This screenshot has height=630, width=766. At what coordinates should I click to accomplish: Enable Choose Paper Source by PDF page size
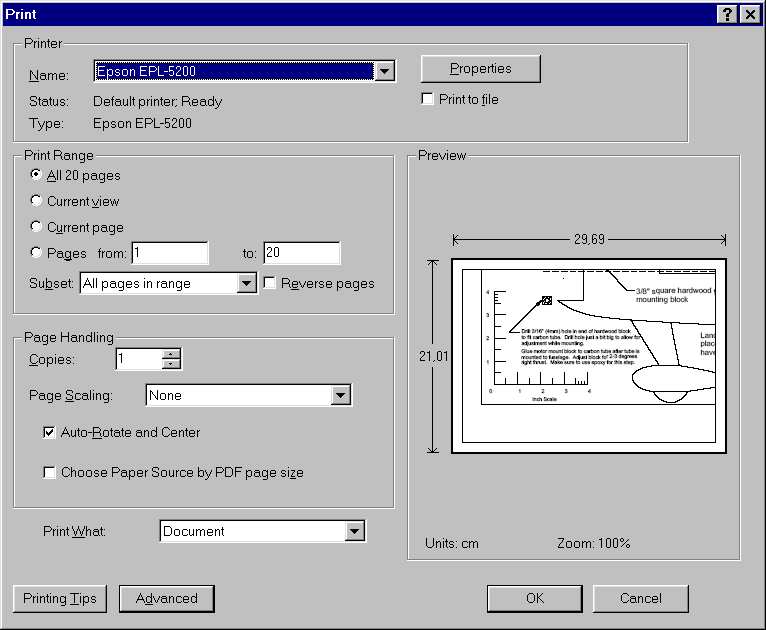pyautogui.click(x=49, y=473)
